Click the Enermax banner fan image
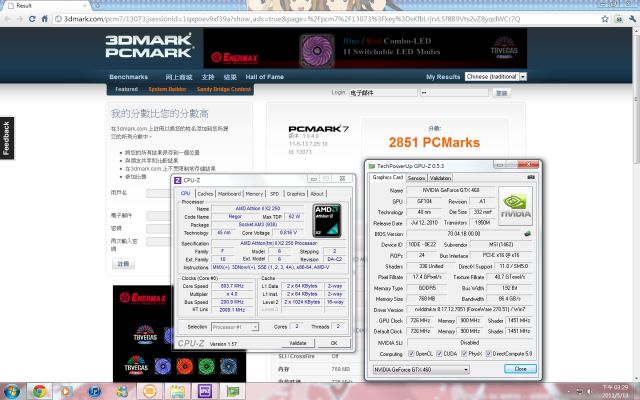 click(317, 51)
